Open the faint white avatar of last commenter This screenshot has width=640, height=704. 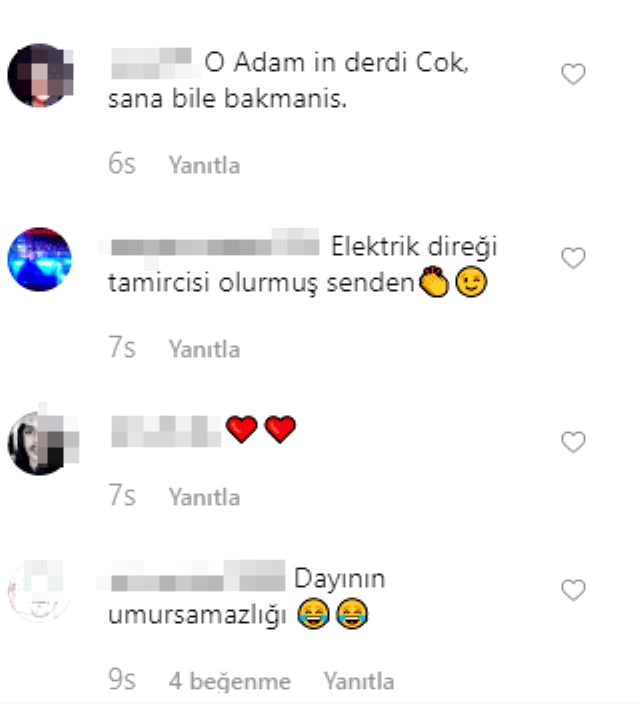click(x=40, y=591)
